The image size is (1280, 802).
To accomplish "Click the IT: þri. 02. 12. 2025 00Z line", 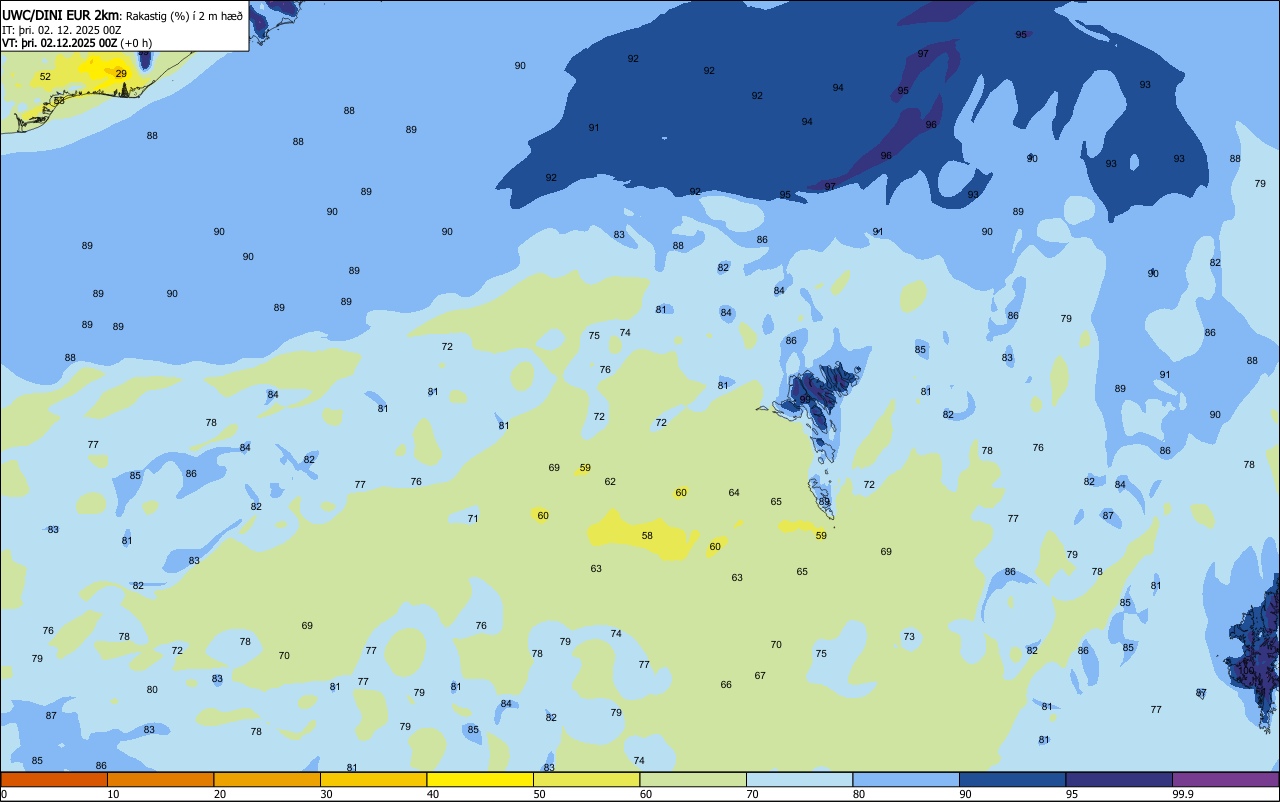I will [x=62, y=30].
